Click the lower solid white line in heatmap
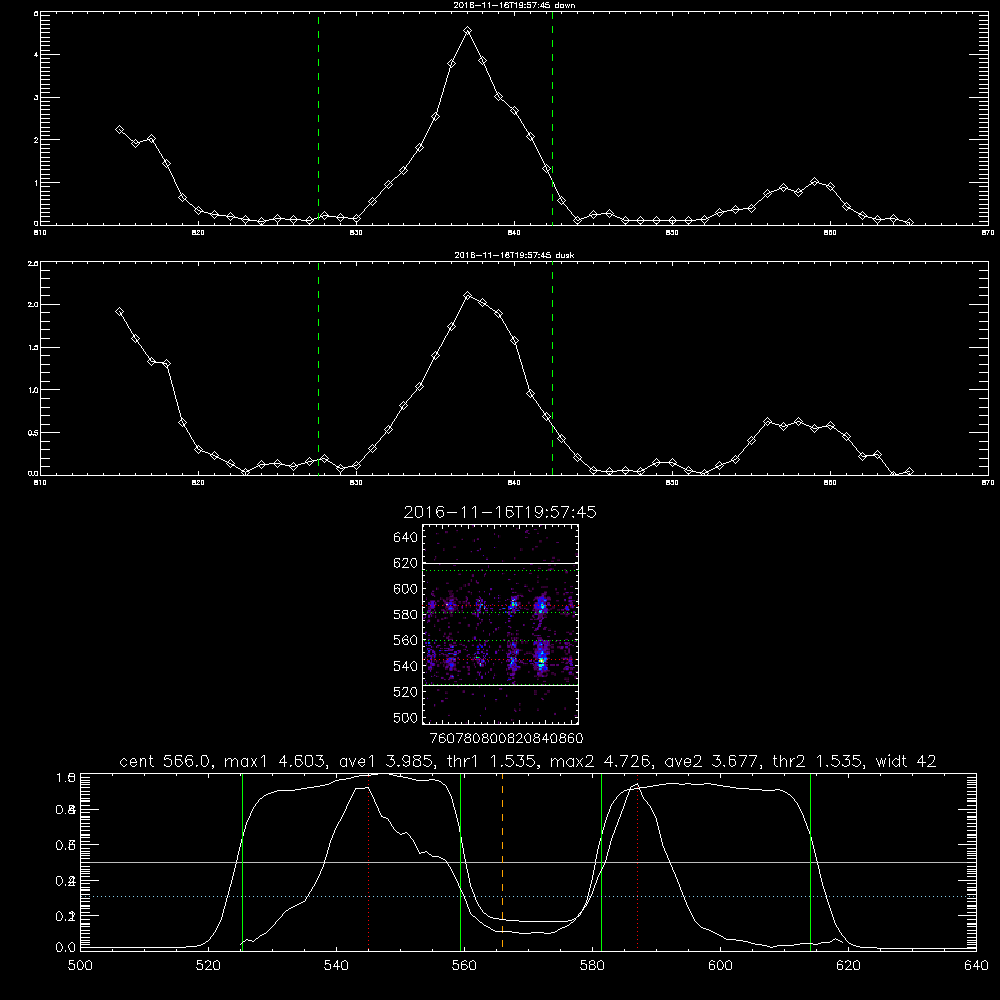 [x=500, y=685]
